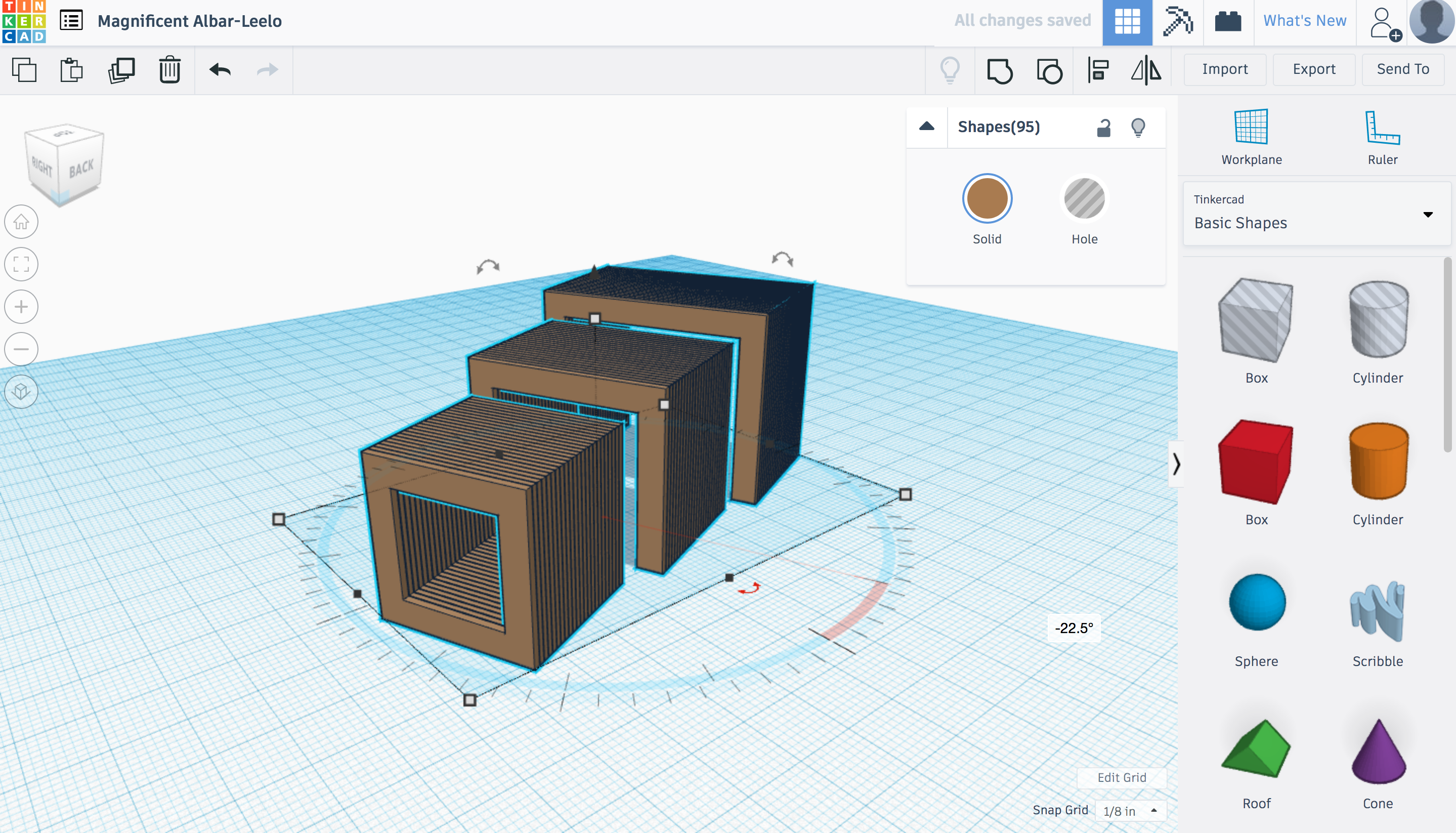1456x833 pixels.
Task: Click the Group shapes tool
Action: 1000,71
